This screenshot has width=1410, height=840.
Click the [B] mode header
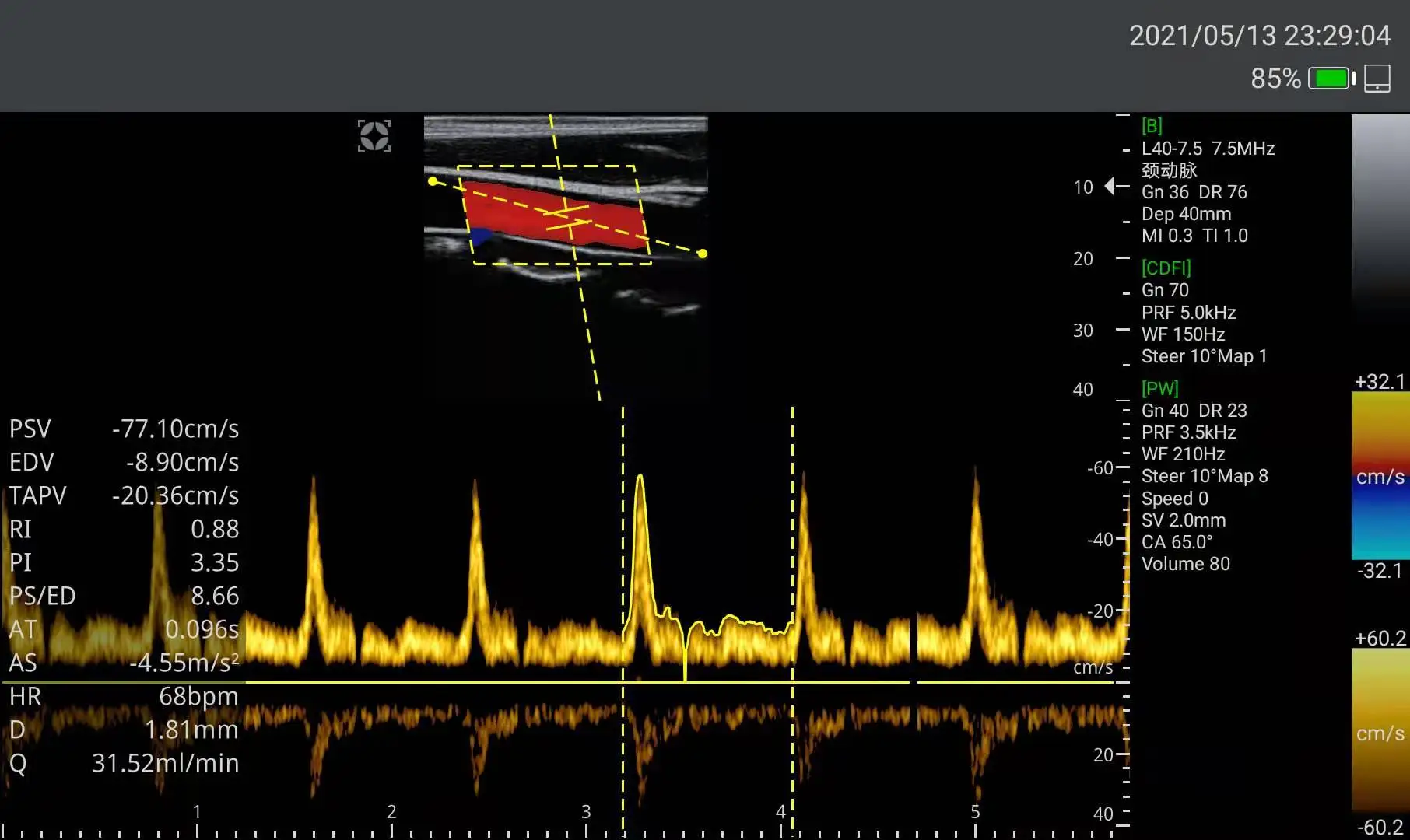1152,126
